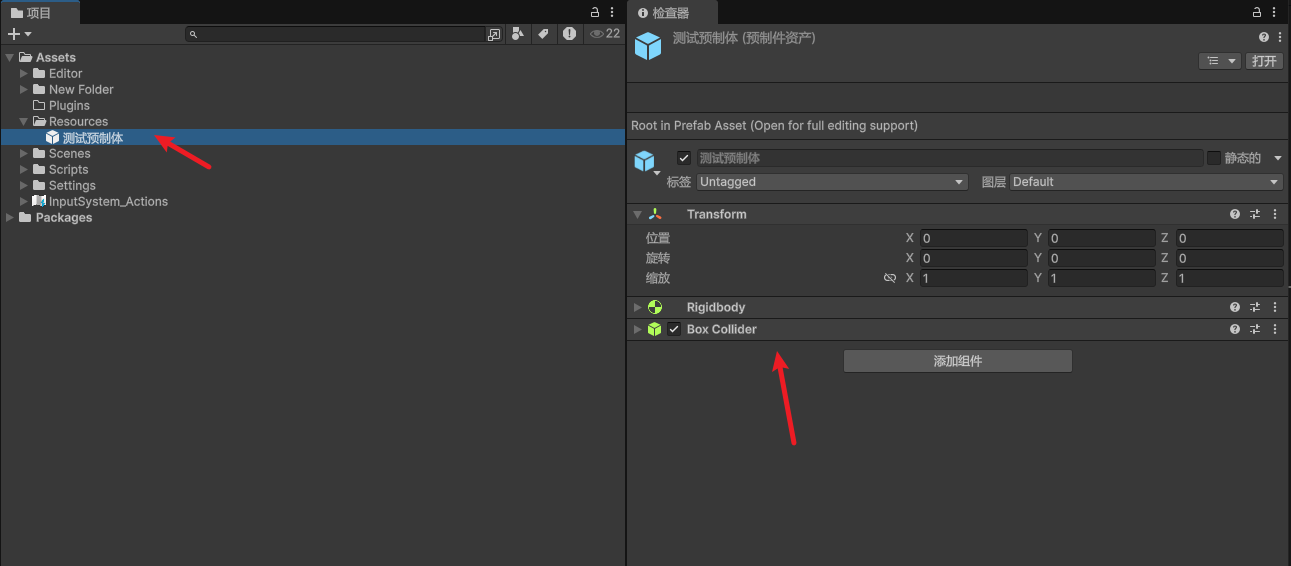Screen dimensions: 1291x566
Task: Click scale Z value field
Action: coord(1229,278)
